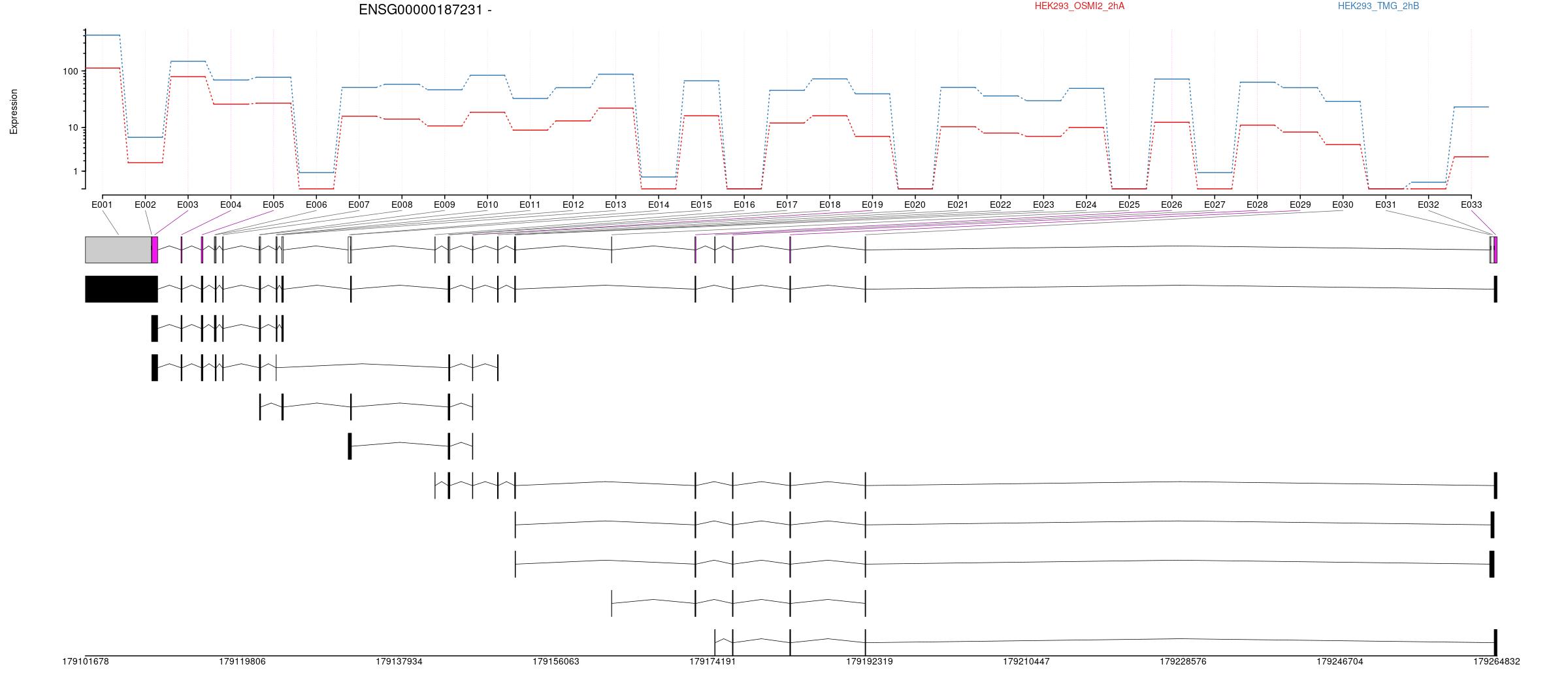Viewport: 1568px width, 673px height.
Task: Click the exon label E031
Action: tap(1386, 205)
